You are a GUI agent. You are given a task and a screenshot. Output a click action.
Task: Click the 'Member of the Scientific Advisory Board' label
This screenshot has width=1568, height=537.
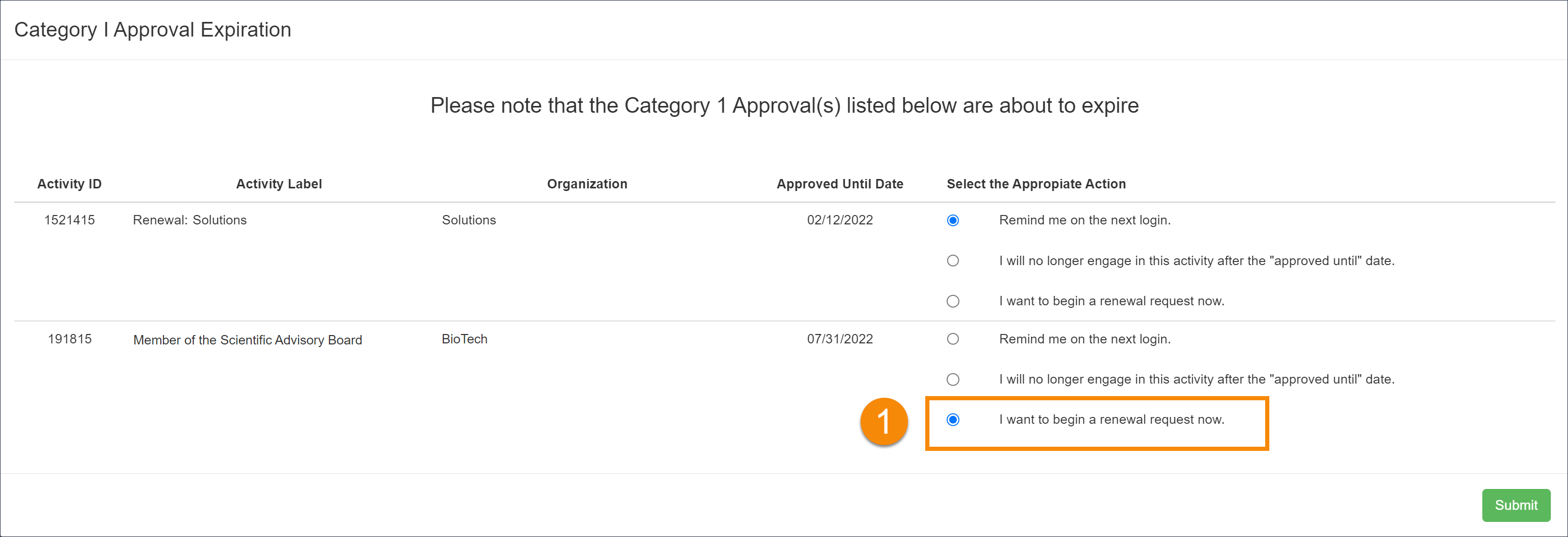pos(247,340)
